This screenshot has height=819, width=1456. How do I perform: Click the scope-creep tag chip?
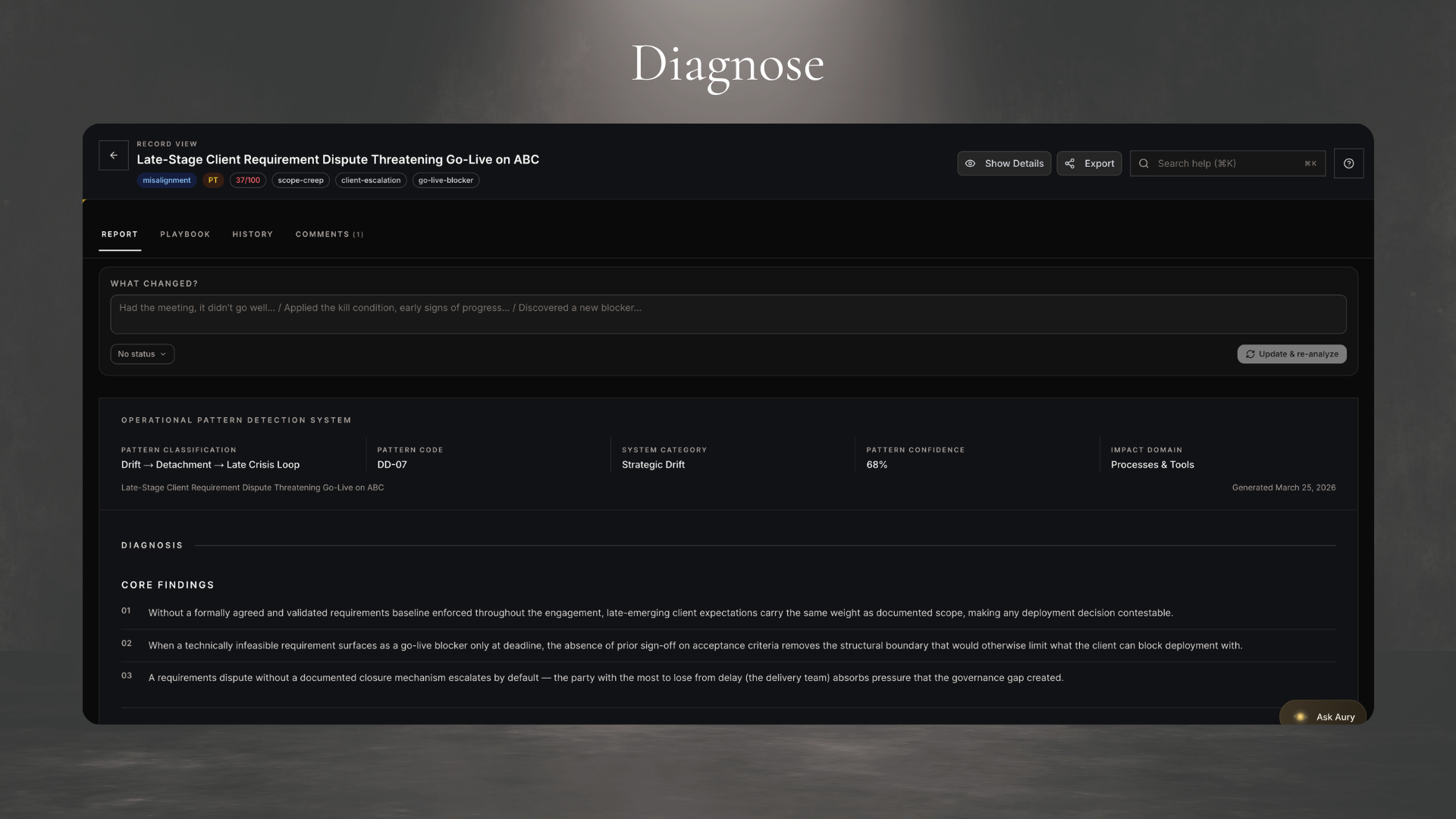click(x=300, y=180)
